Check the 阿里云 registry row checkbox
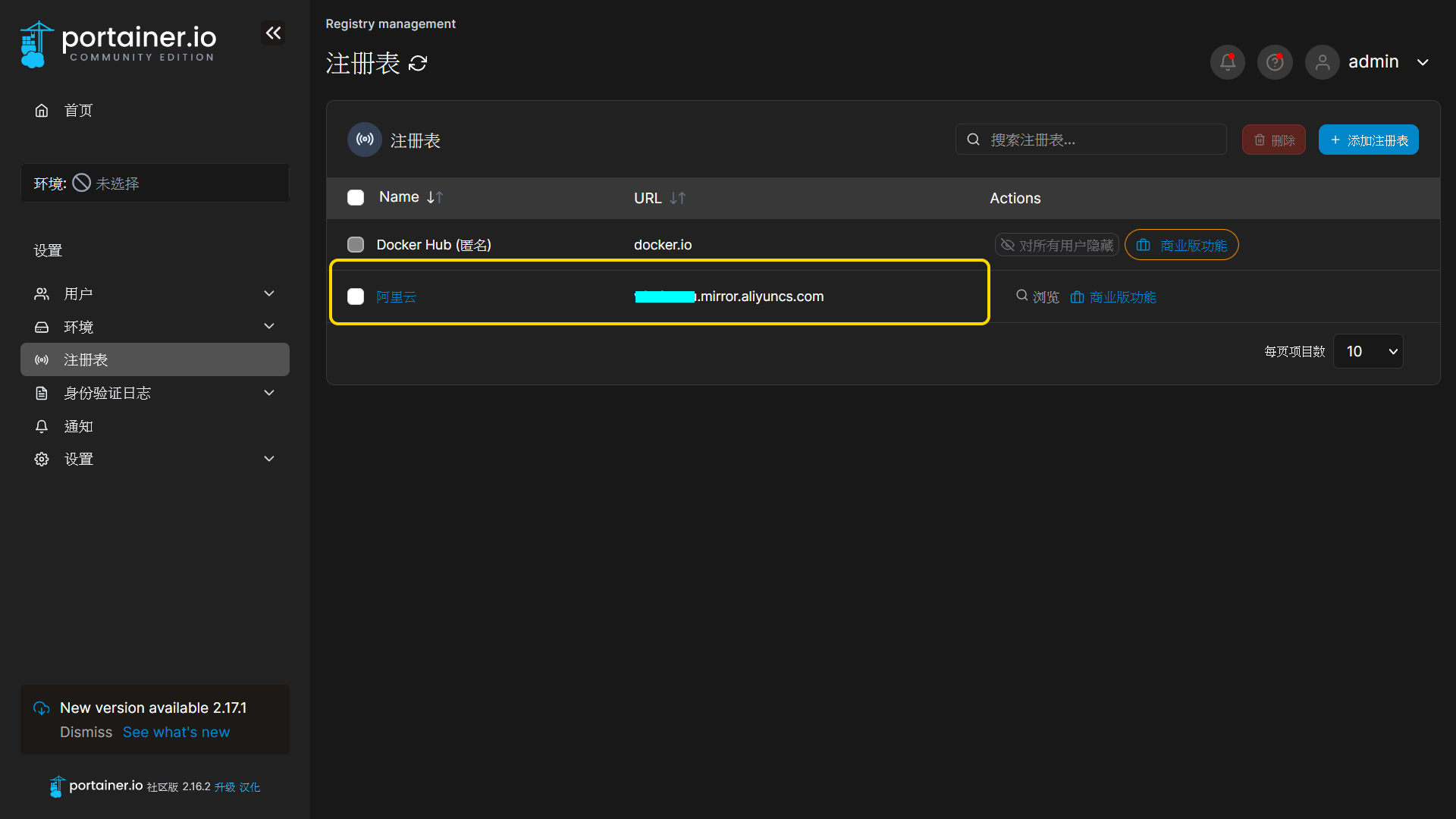 356,297
